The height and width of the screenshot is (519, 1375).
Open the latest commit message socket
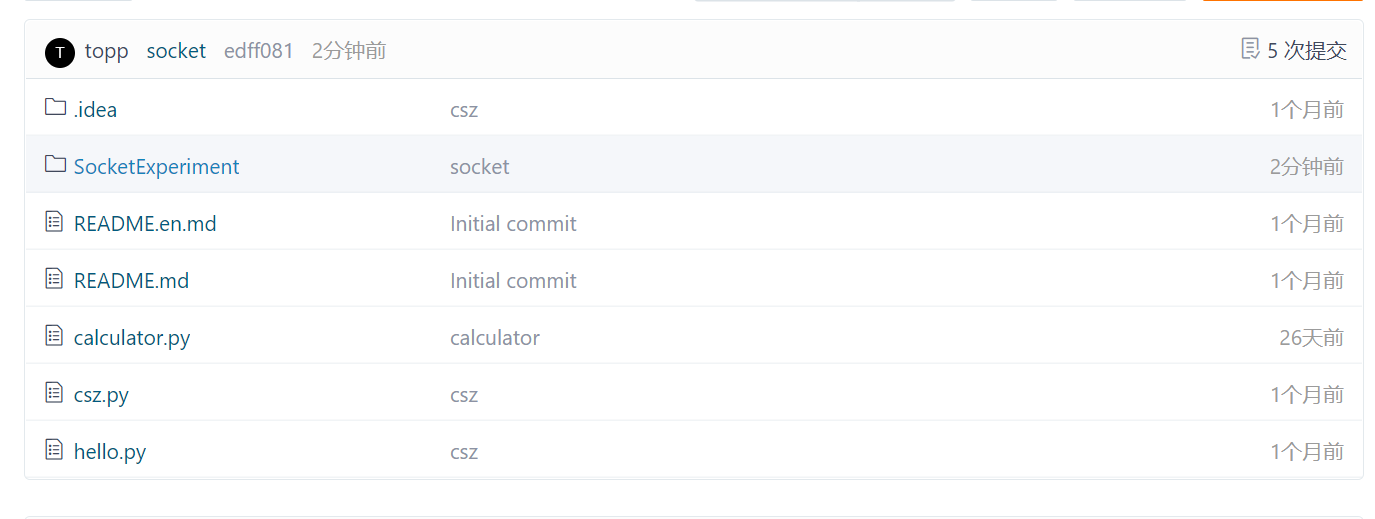(176, 51)
